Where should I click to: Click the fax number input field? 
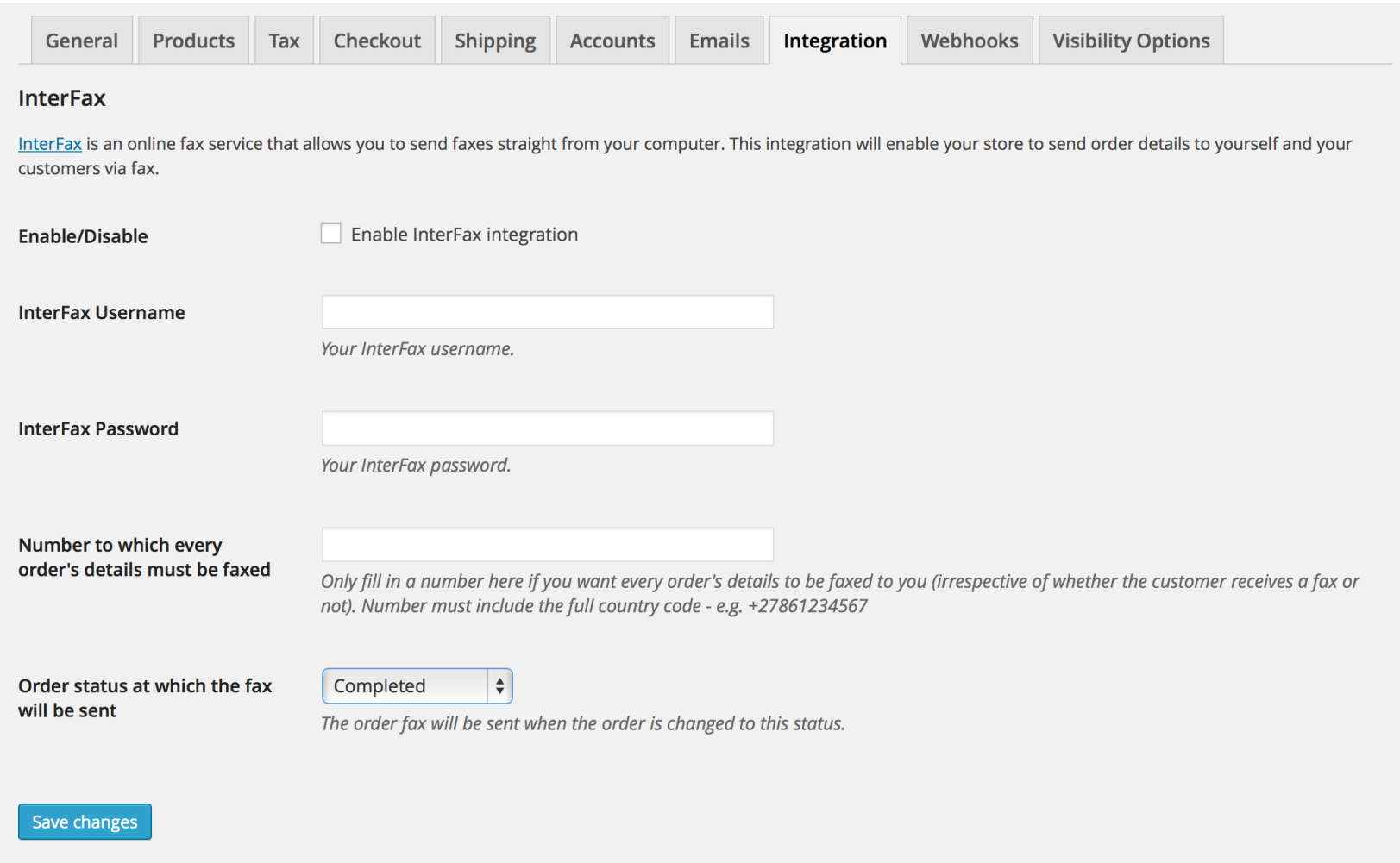click(547, 544)
